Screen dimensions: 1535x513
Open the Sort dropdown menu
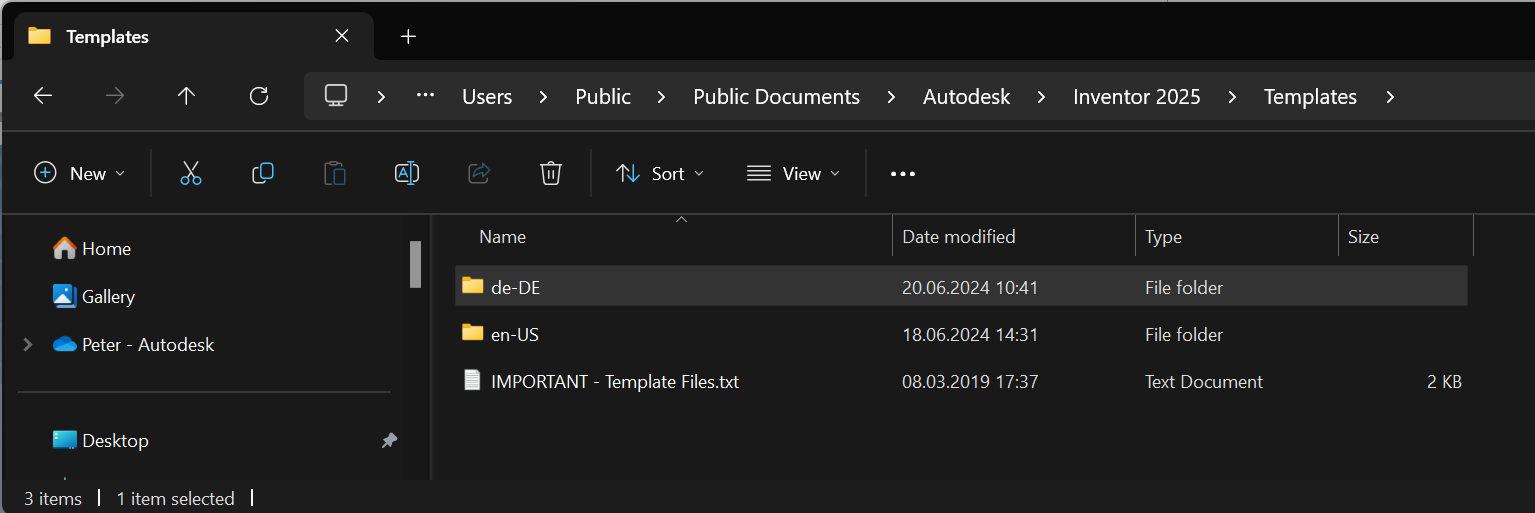(x=660, y=174)
